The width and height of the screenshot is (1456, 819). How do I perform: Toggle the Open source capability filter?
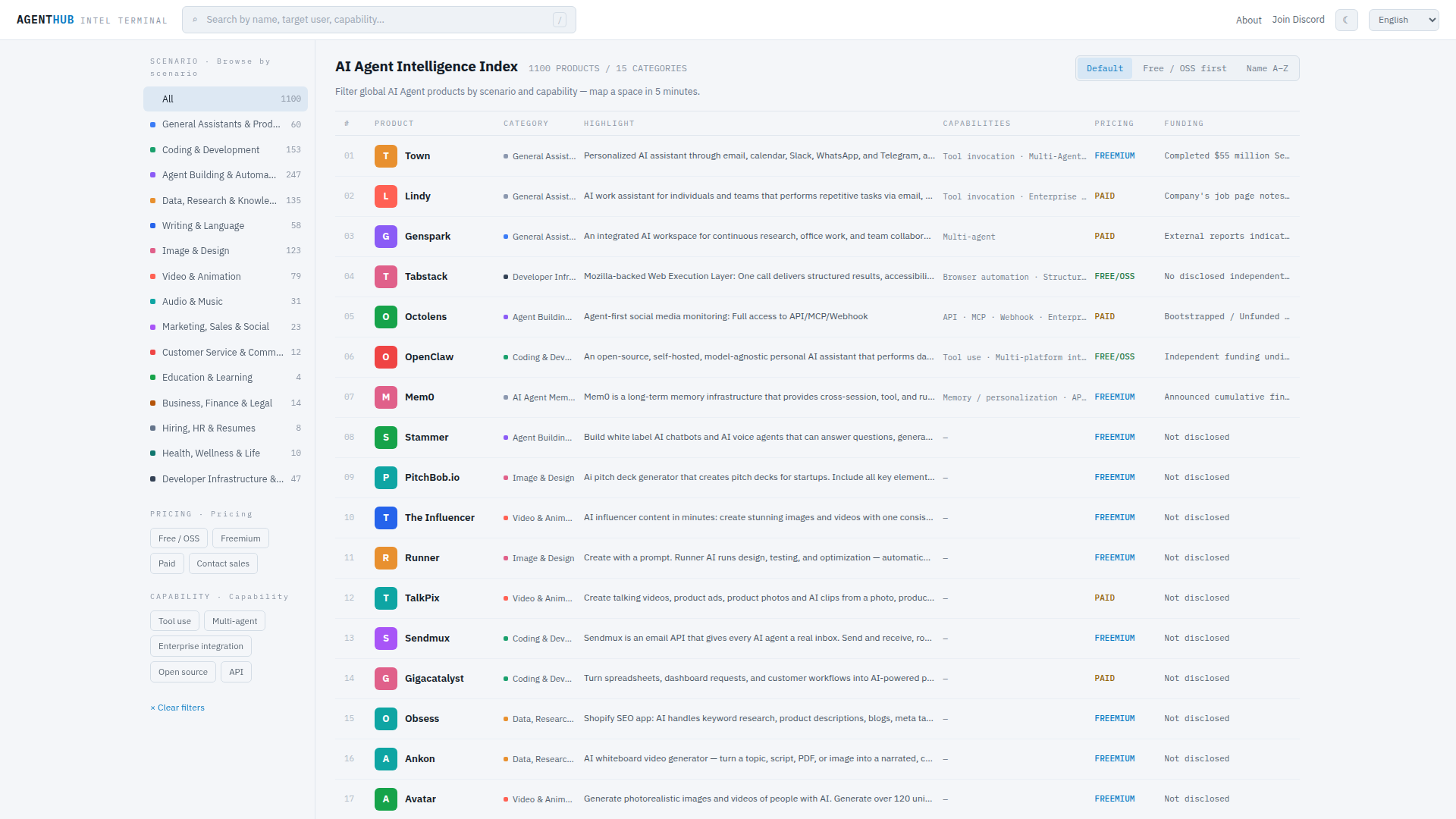pyautogui.click(x=183, y=672)
